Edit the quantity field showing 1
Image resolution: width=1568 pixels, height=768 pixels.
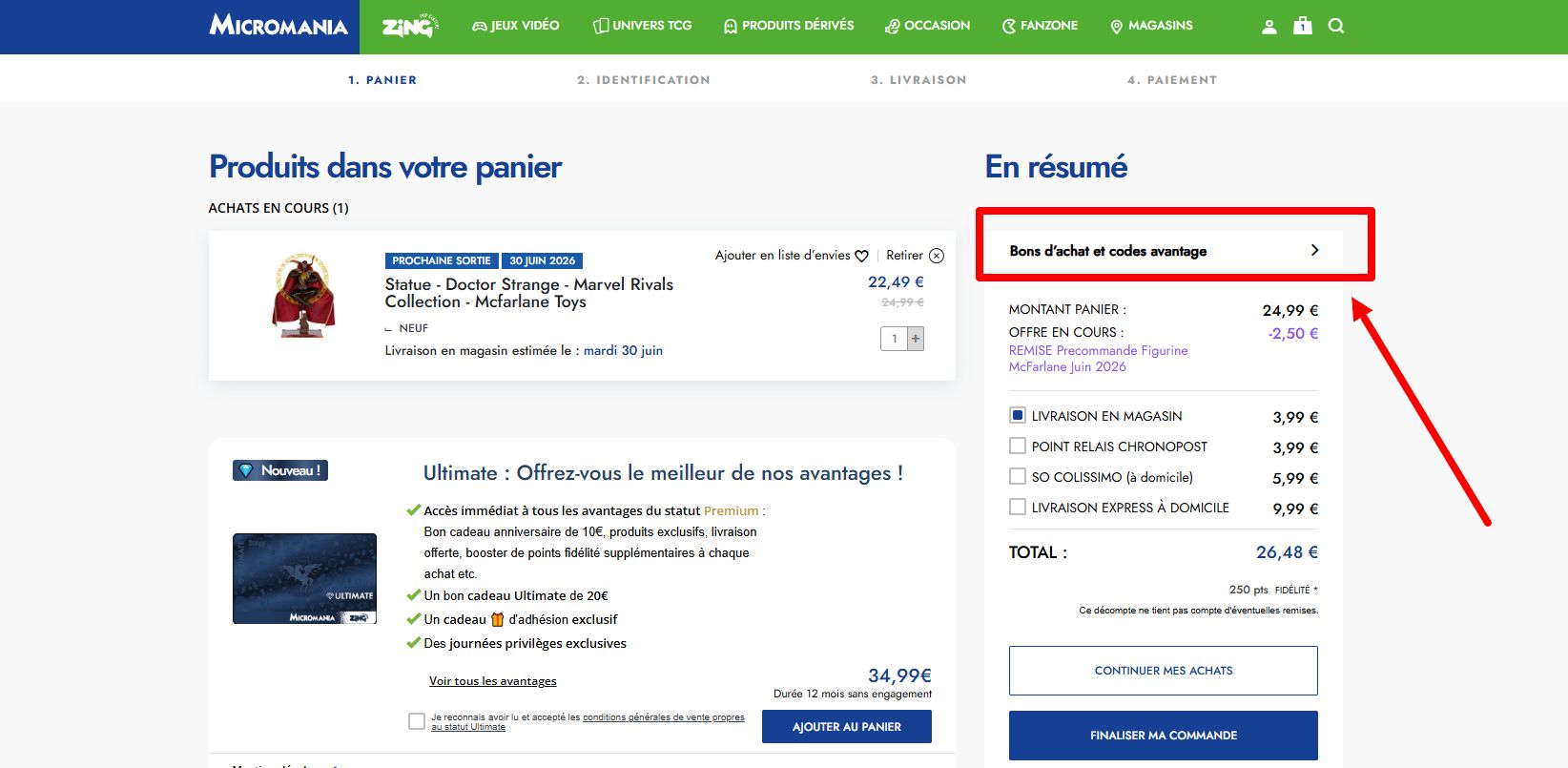click(x=895, y=339)
